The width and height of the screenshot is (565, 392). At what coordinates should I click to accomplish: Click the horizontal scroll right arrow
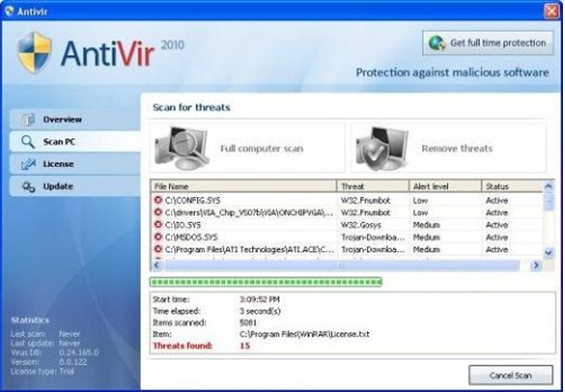(536, 265)
